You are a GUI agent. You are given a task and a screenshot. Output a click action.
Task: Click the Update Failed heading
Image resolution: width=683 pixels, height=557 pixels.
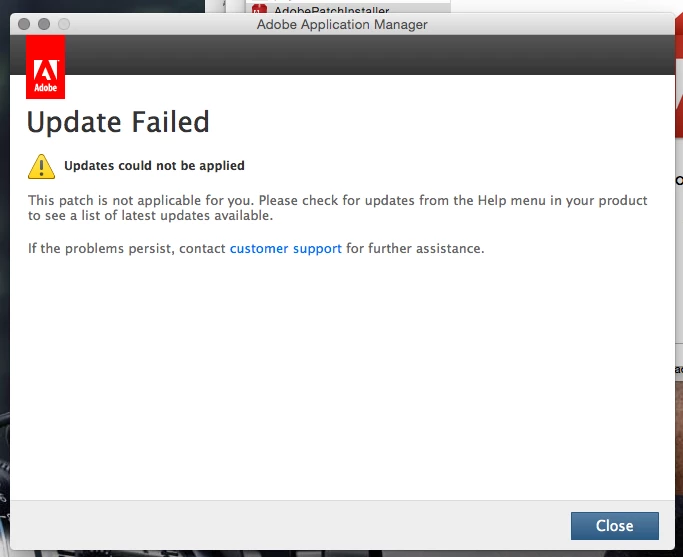118,122
